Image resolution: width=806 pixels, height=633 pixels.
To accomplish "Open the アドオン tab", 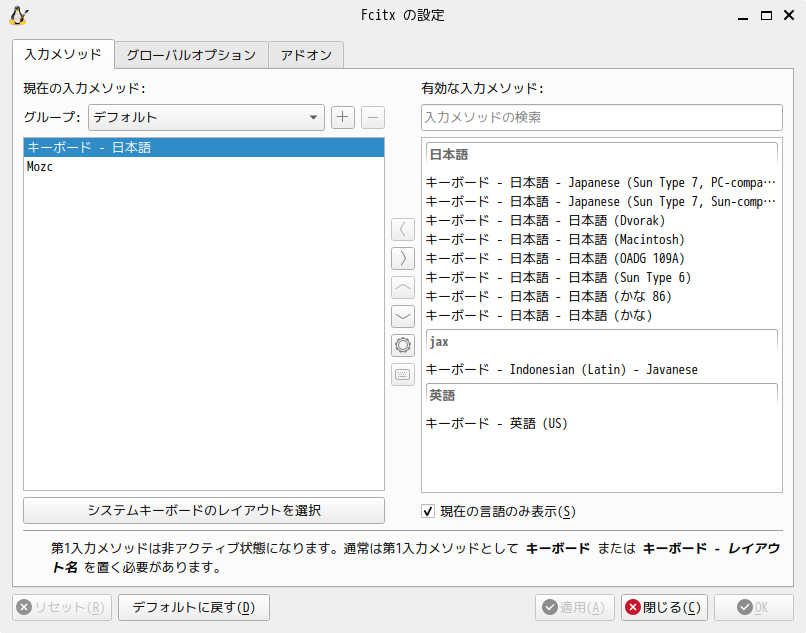I will [305, 55].
